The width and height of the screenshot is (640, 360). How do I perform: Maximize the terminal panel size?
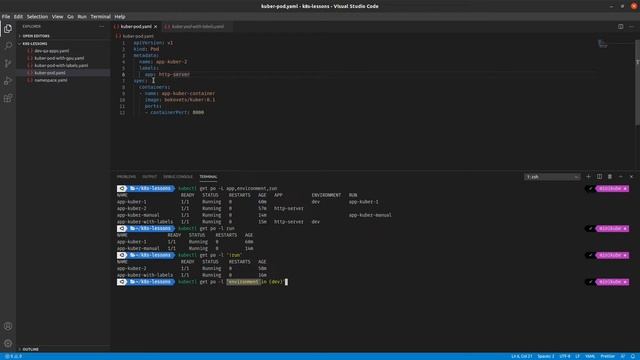621,177
